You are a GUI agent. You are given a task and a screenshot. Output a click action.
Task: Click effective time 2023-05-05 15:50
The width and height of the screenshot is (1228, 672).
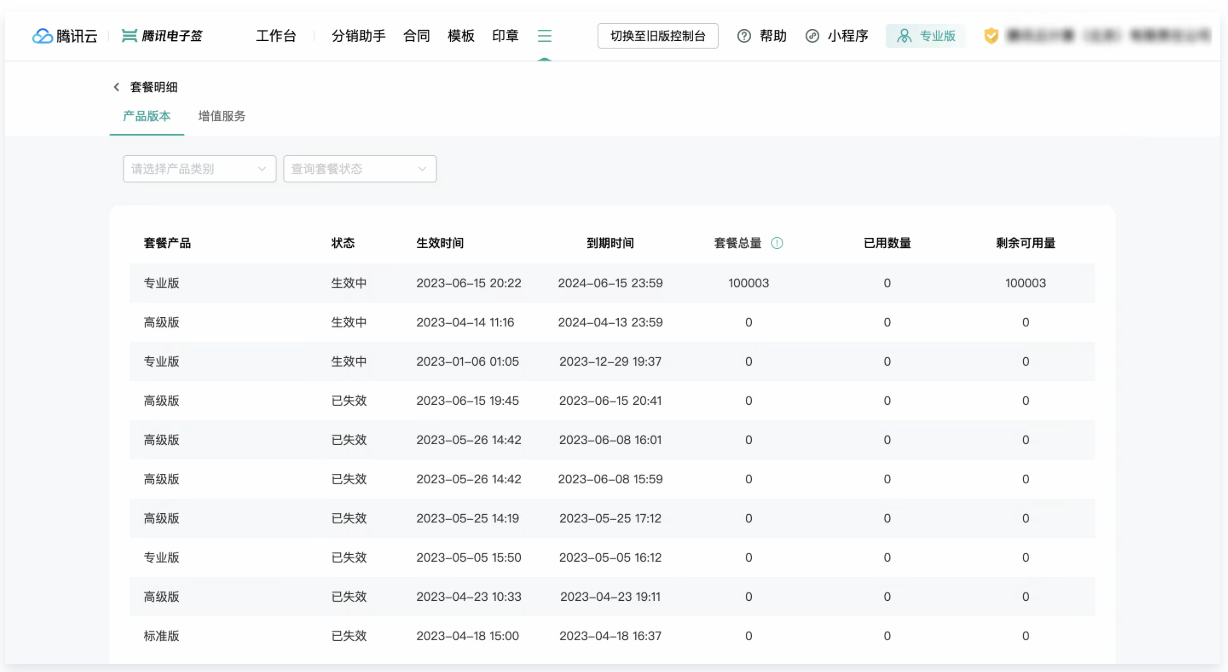[469, 557]
